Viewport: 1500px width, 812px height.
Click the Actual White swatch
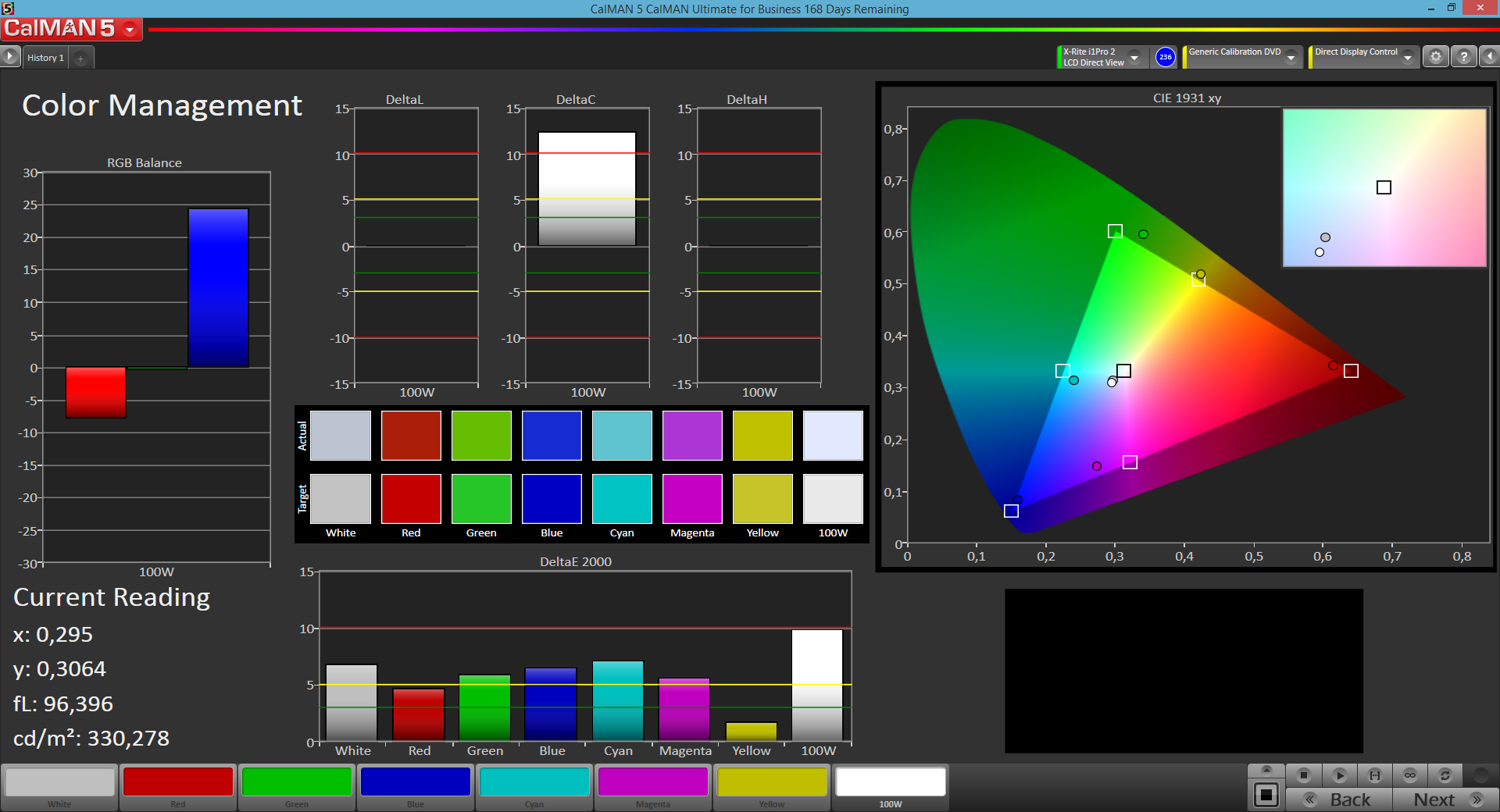(341, 436)
